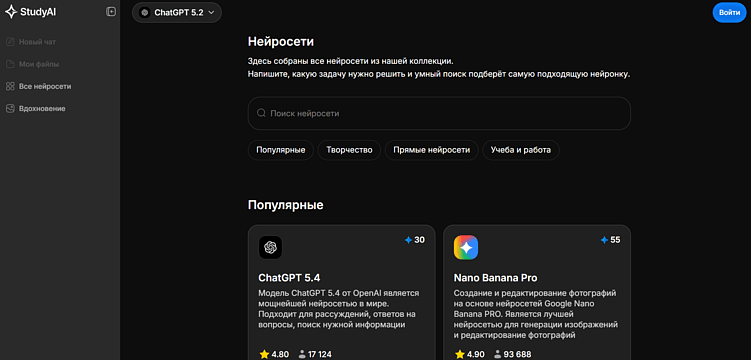The image size is (751, 360).
Task: Click the Нейросети page heading
Action: 281,42
